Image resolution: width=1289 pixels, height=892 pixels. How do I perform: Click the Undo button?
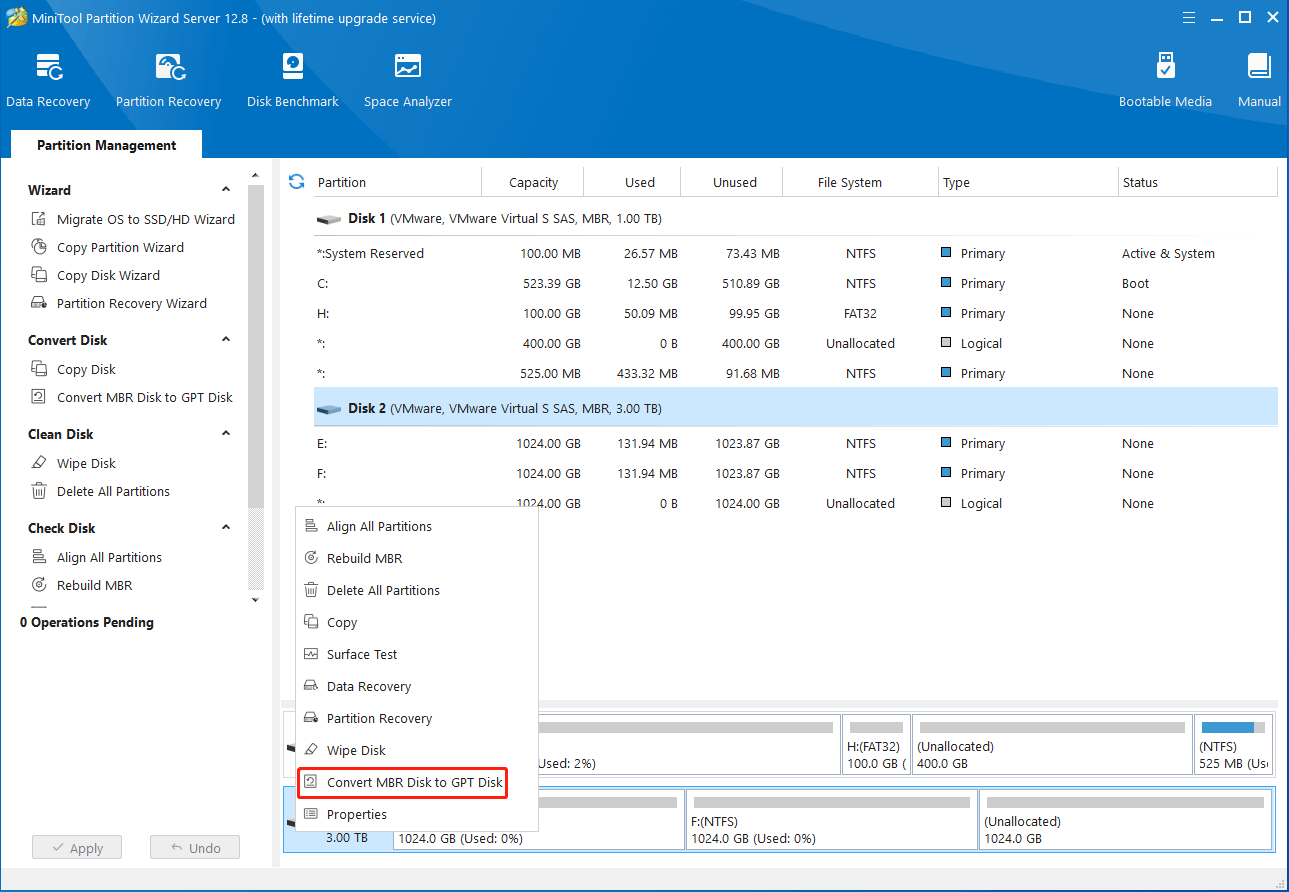point(194,848)
